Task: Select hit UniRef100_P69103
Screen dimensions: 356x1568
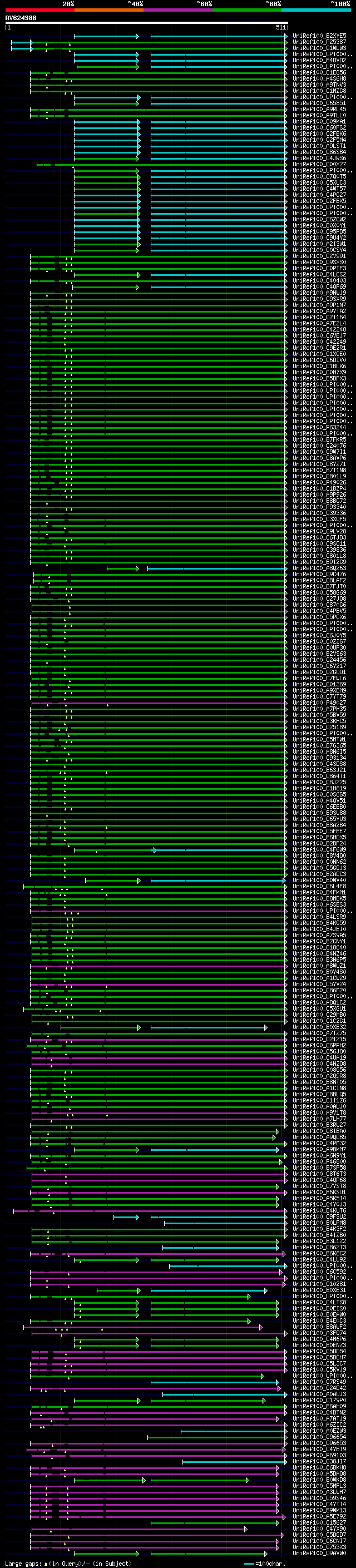Action: (319, 1456)
